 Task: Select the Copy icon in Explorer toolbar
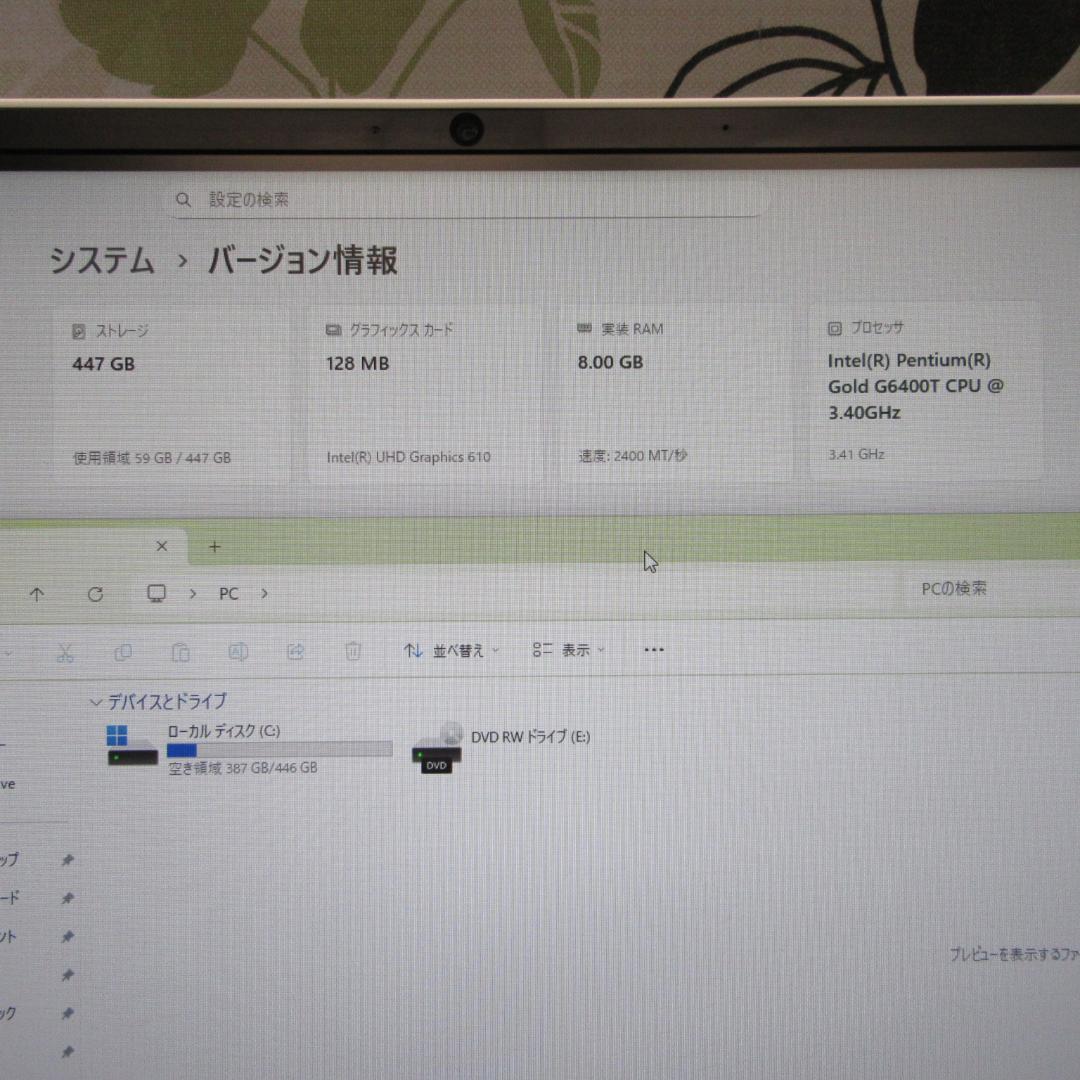123,651
